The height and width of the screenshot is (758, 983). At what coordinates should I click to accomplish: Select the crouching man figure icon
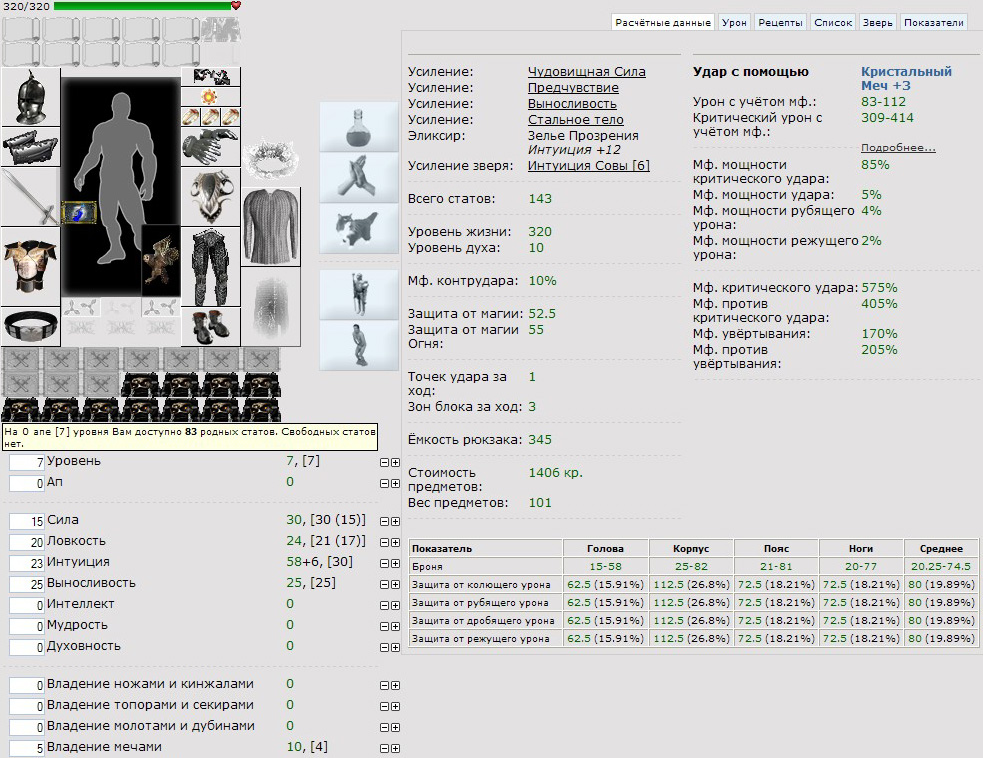[359, 345]
